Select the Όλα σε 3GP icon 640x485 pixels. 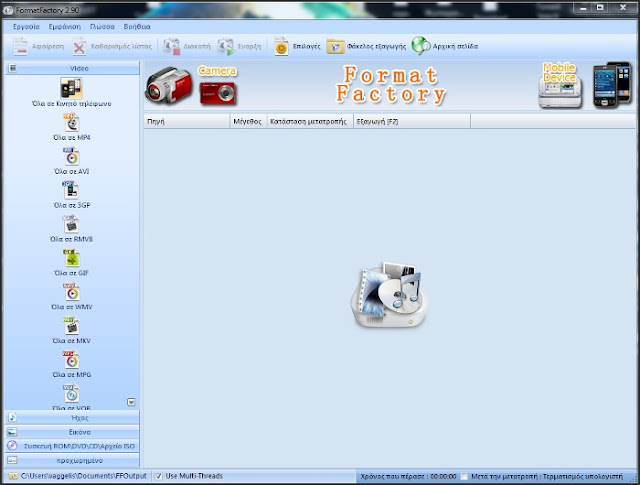click(x=71, y=190)
